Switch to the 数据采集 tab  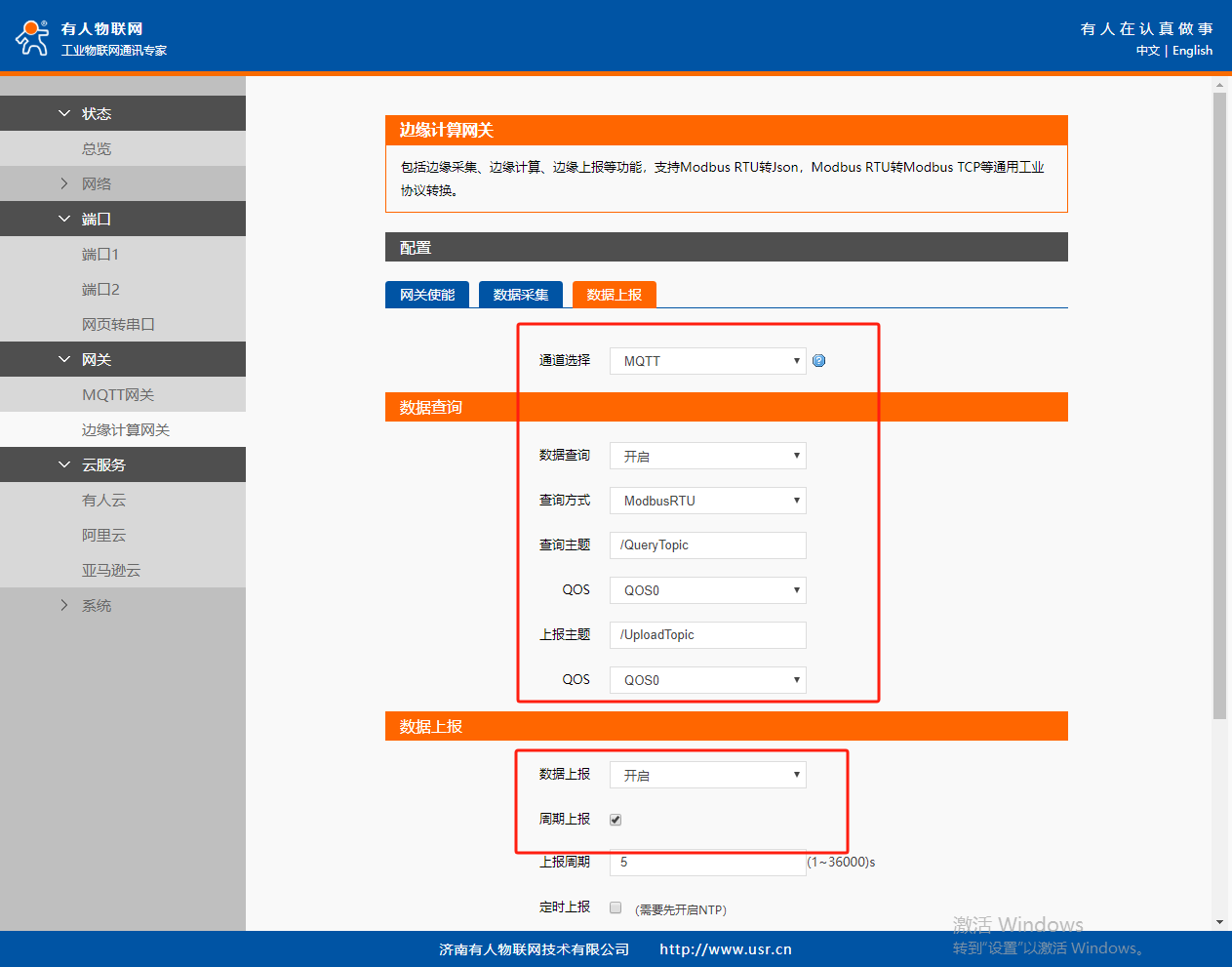[521, 295]
